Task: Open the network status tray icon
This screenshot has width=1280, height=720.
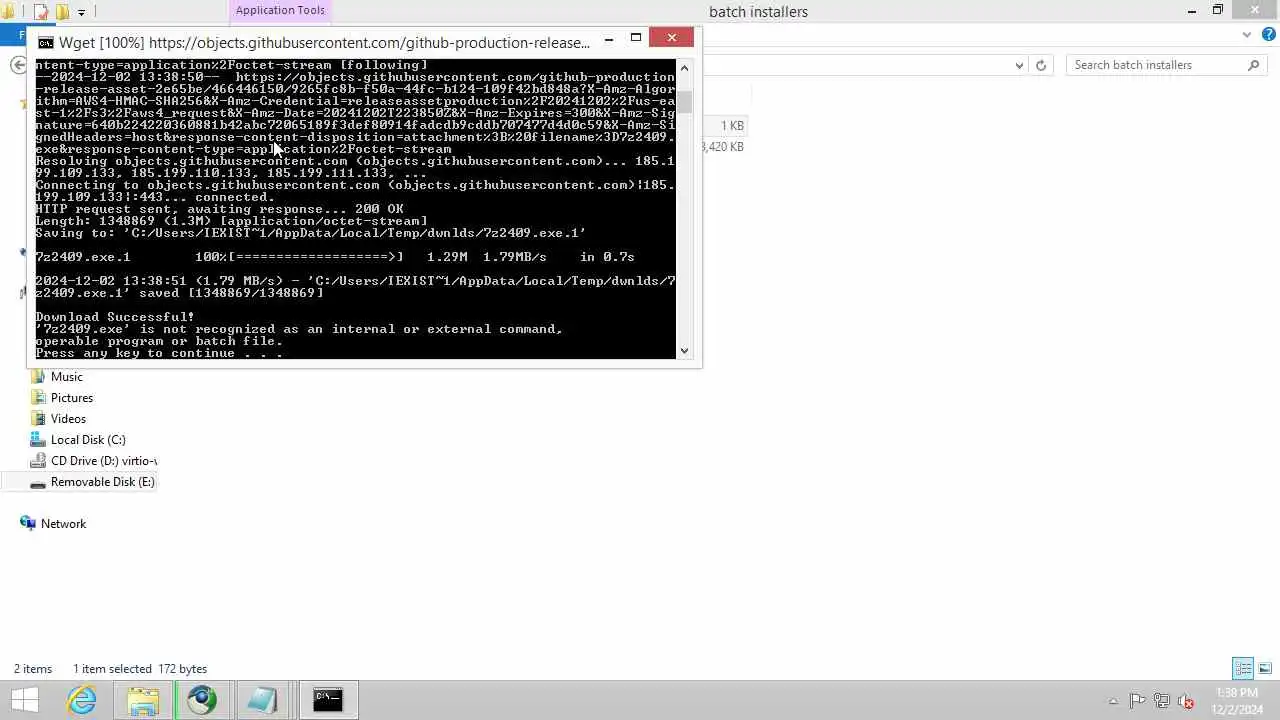Action: [1162, 701]
